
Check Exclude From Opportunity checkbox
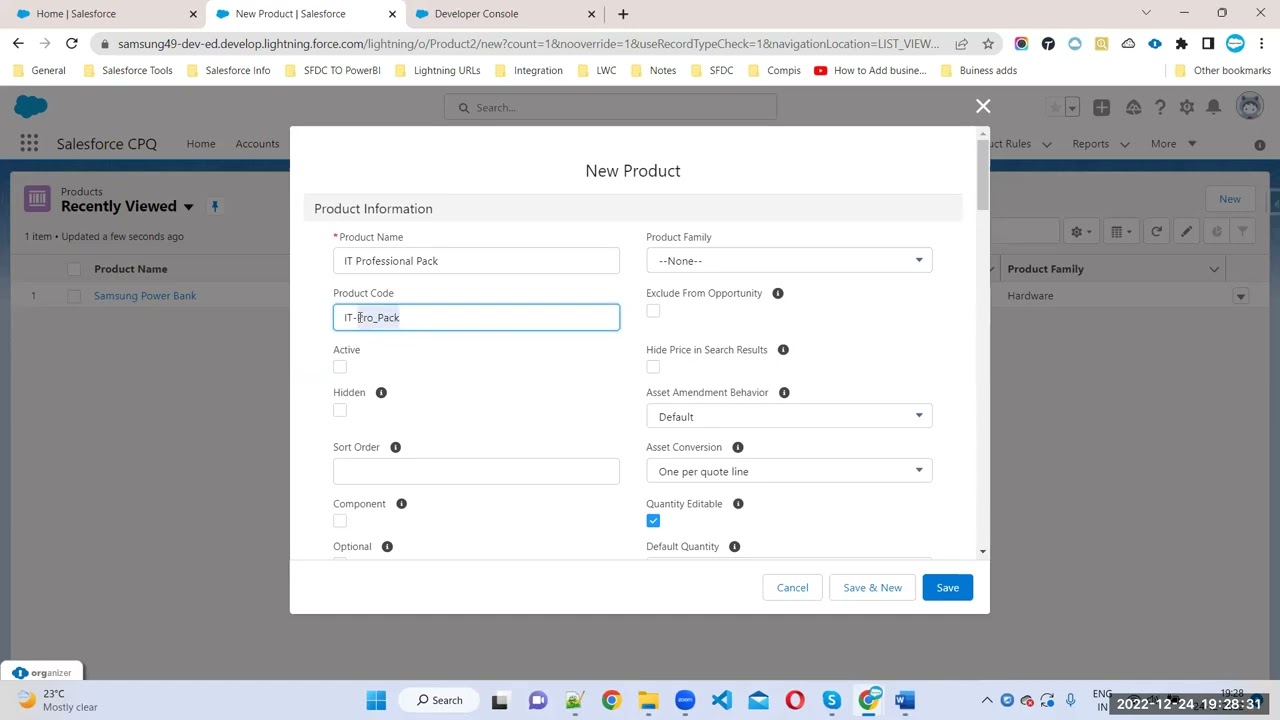(x=653, y=311)
